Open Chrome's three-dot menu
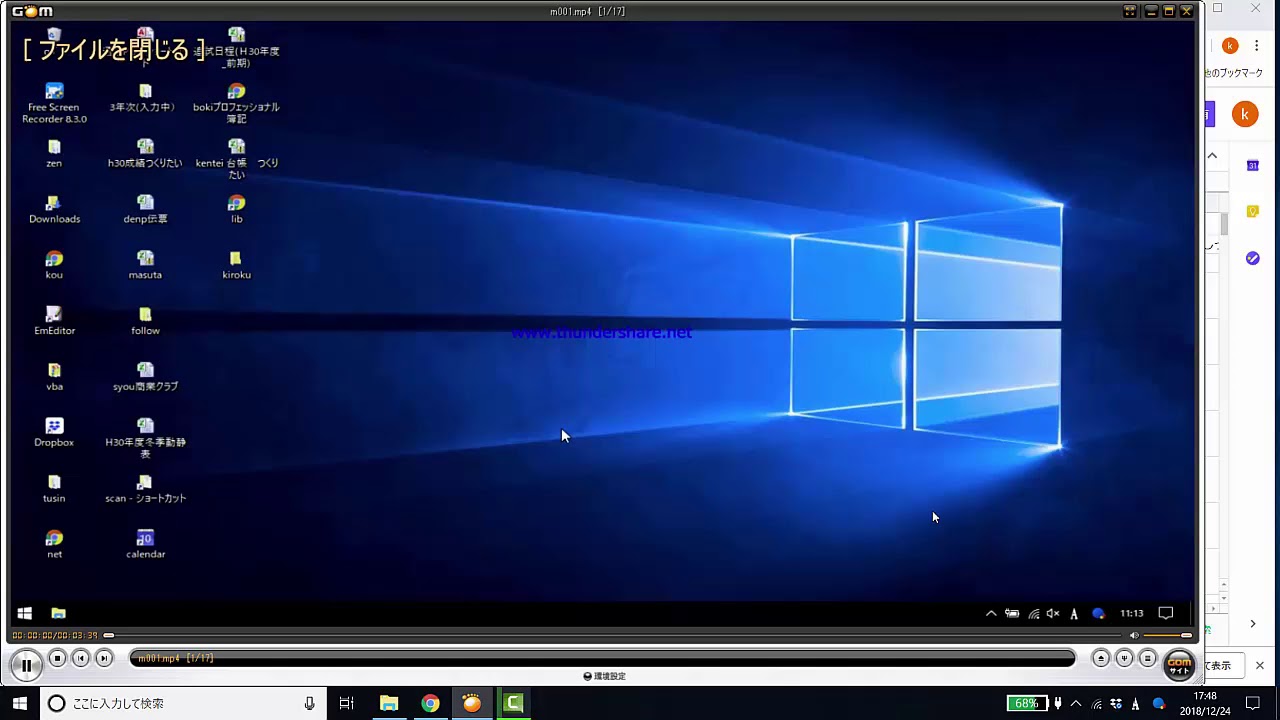 tap(1257, 46)
